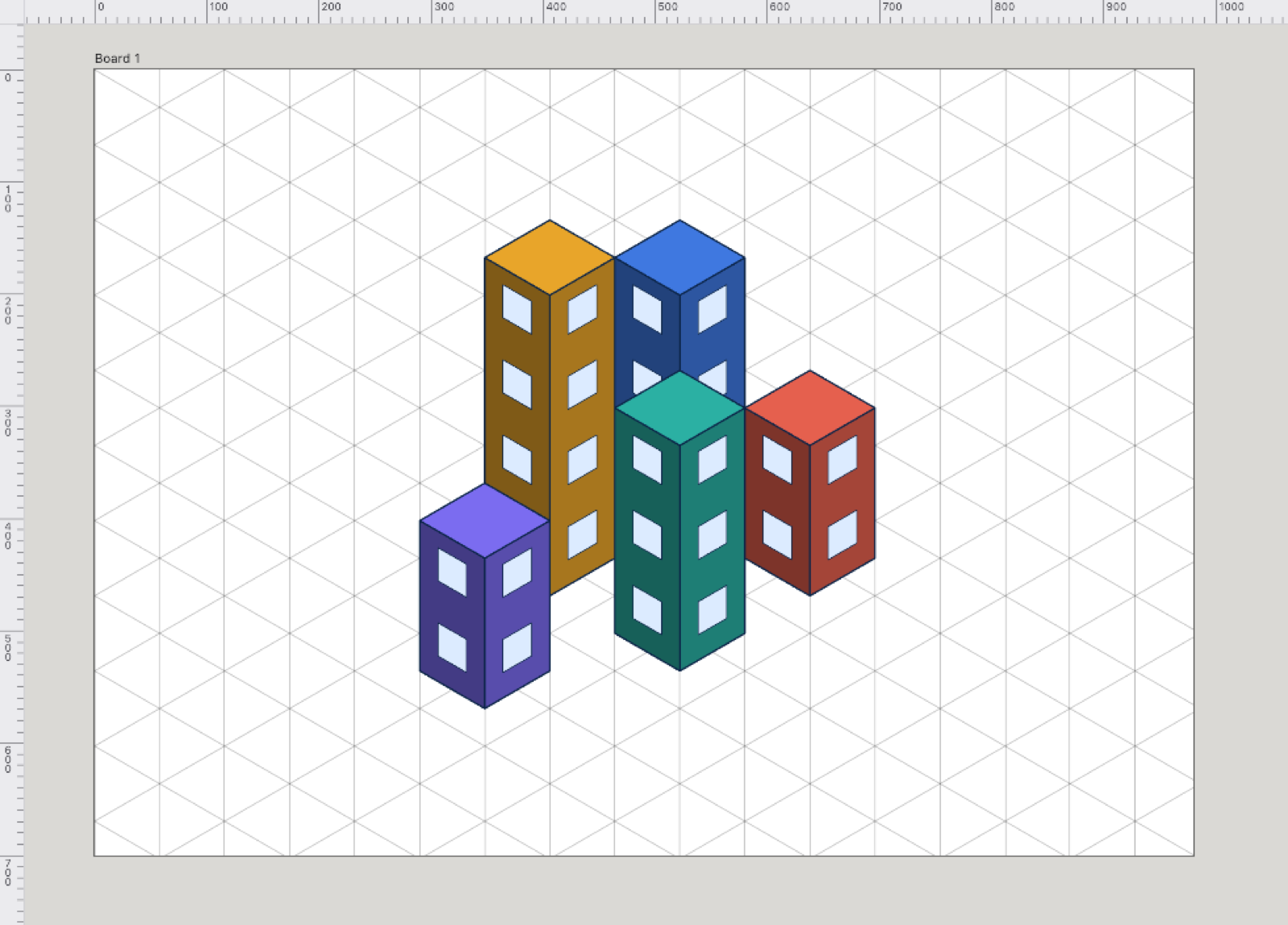1288x925 pixels.
Task: Click the blue tower's top right-wall window
Action: (x=712, y=310)
